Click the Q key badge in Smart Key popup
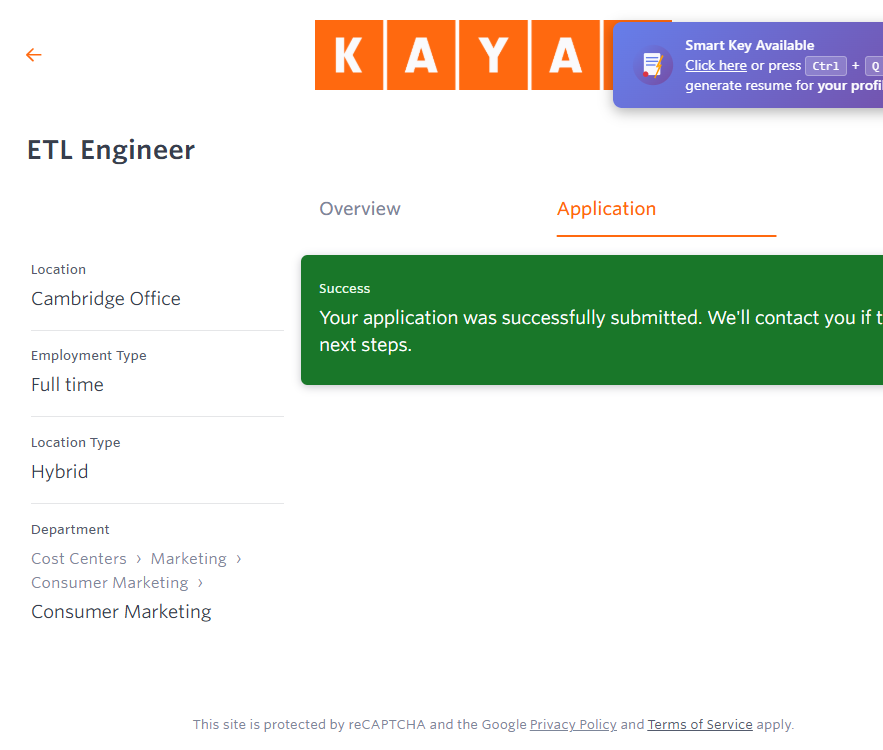883x750 pixels. click(x=873, y=66)
